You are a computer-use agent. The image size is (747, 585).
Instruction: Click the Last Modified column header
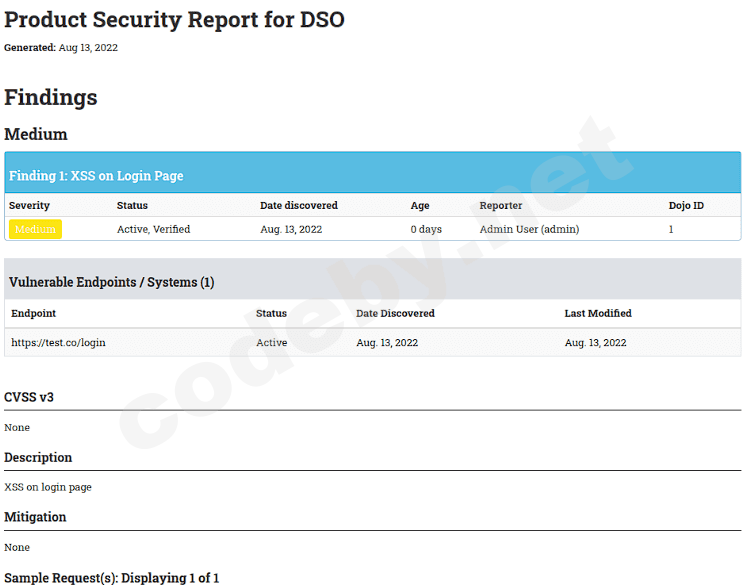tap(598, 313)
